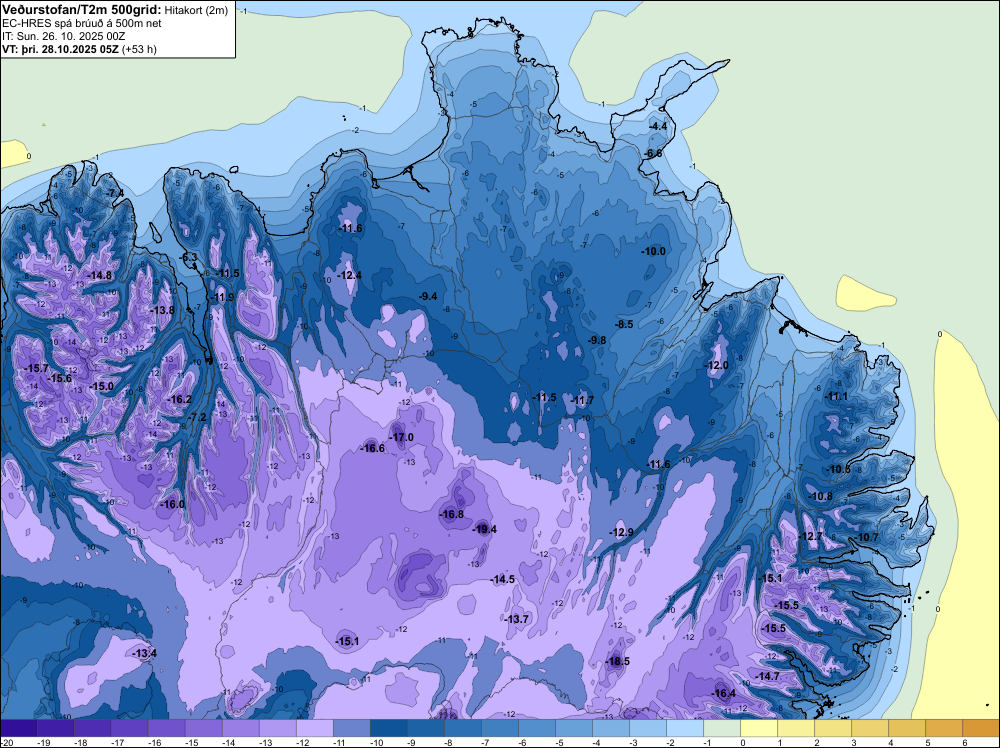Pick the yellow legend swatch above label 0
The image size is (1000, 748).
pos(758,728)
